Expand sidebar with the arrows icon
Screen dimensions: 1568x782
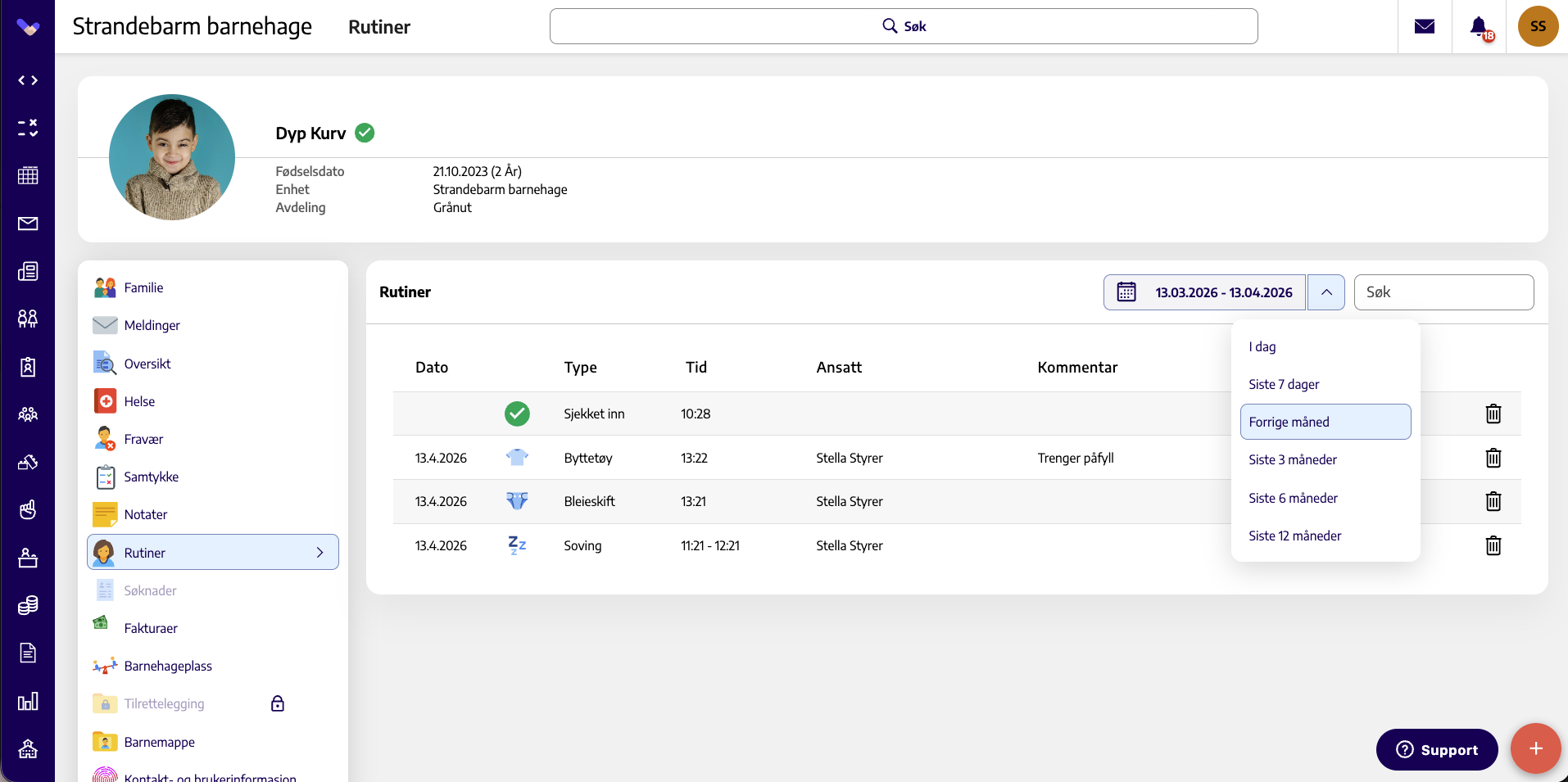point(28,80)
